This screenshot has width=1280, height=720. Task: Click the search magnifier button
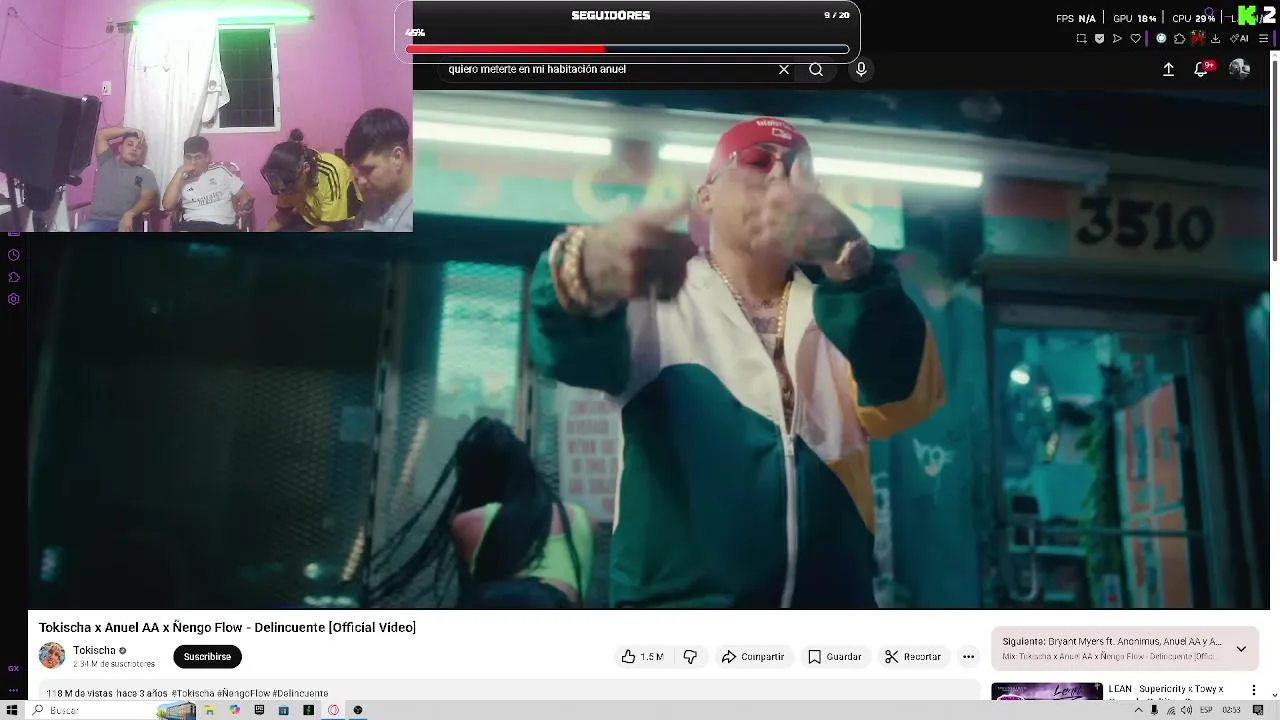tap(816, 69)
